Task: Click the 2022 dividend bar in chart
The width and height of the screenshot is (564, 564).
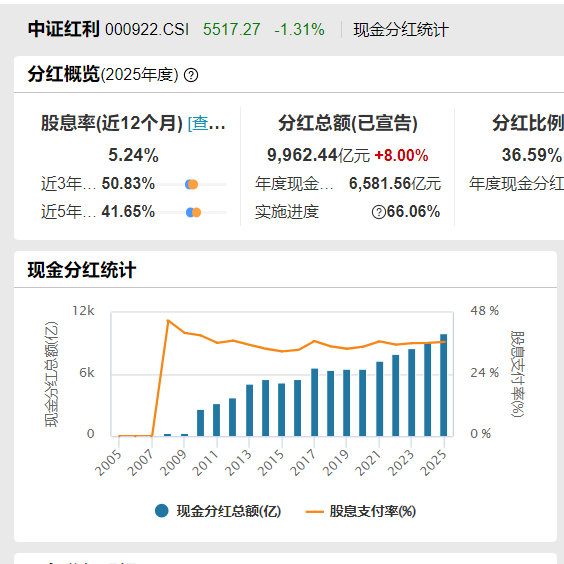Action: click(x=395, y=395)
